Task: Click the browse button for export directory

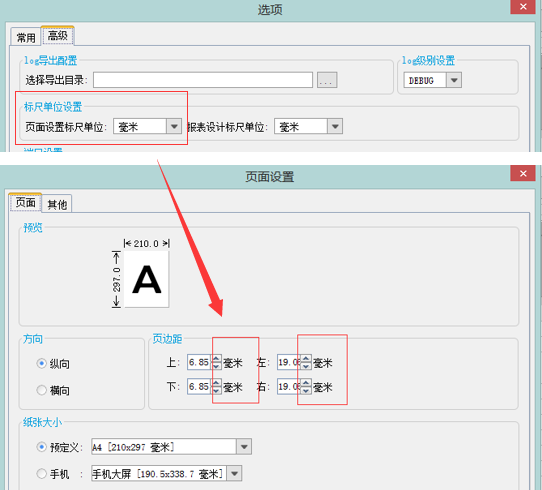Action: point(327,80)
